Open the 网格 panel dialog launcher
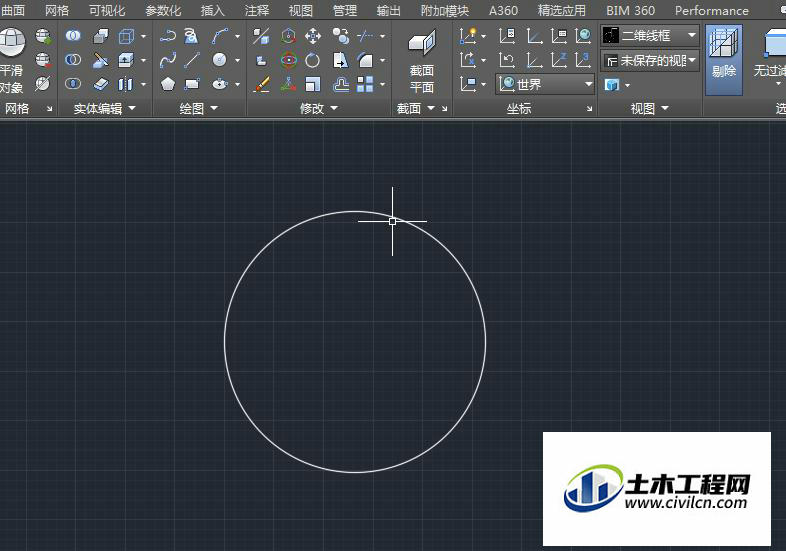Screen dimensions: 786x551 coord(49,108)
